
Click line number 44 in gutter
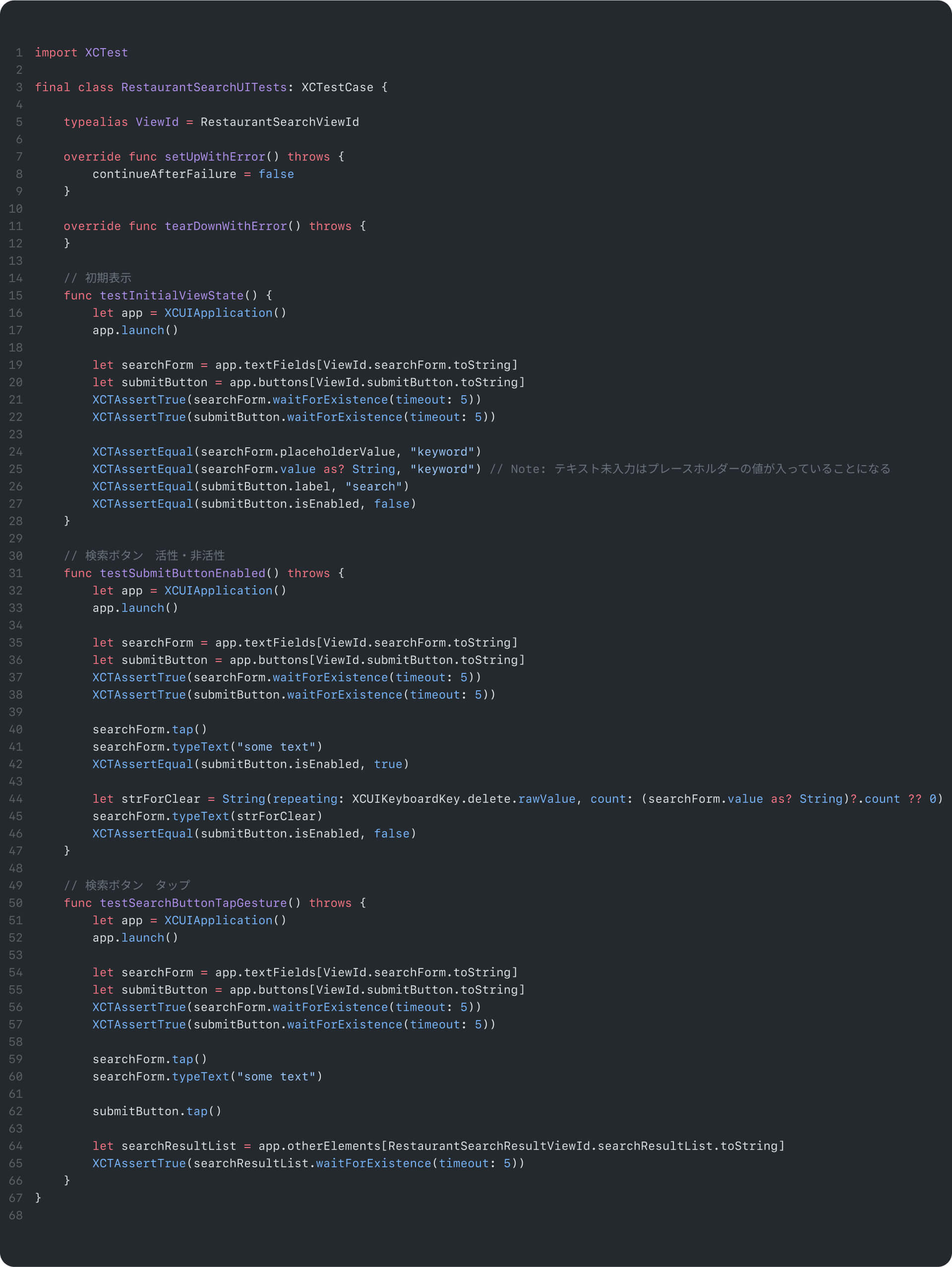(16, 799)
